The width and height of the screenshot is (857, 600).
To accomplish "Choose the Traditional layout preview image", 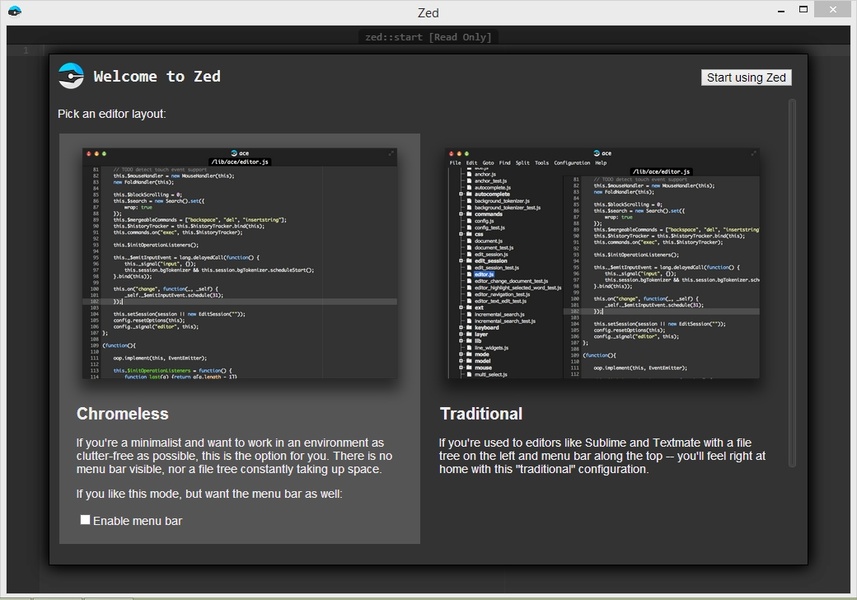I will pos(604,264).
